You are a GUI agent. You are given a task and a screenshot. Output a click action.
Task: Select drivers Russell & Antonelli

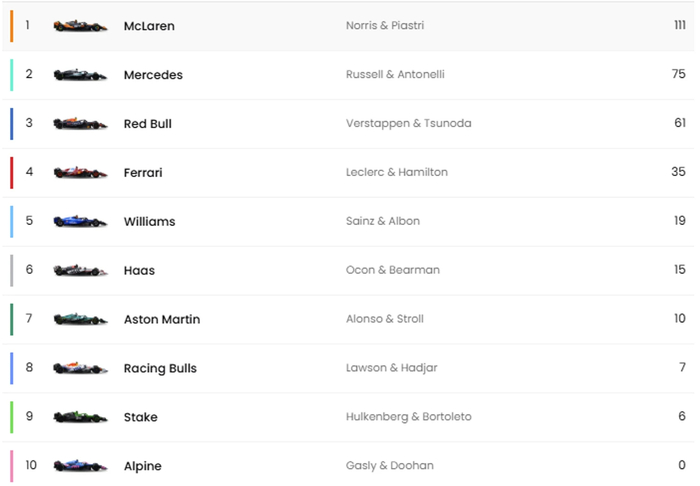tap(395, 75)
